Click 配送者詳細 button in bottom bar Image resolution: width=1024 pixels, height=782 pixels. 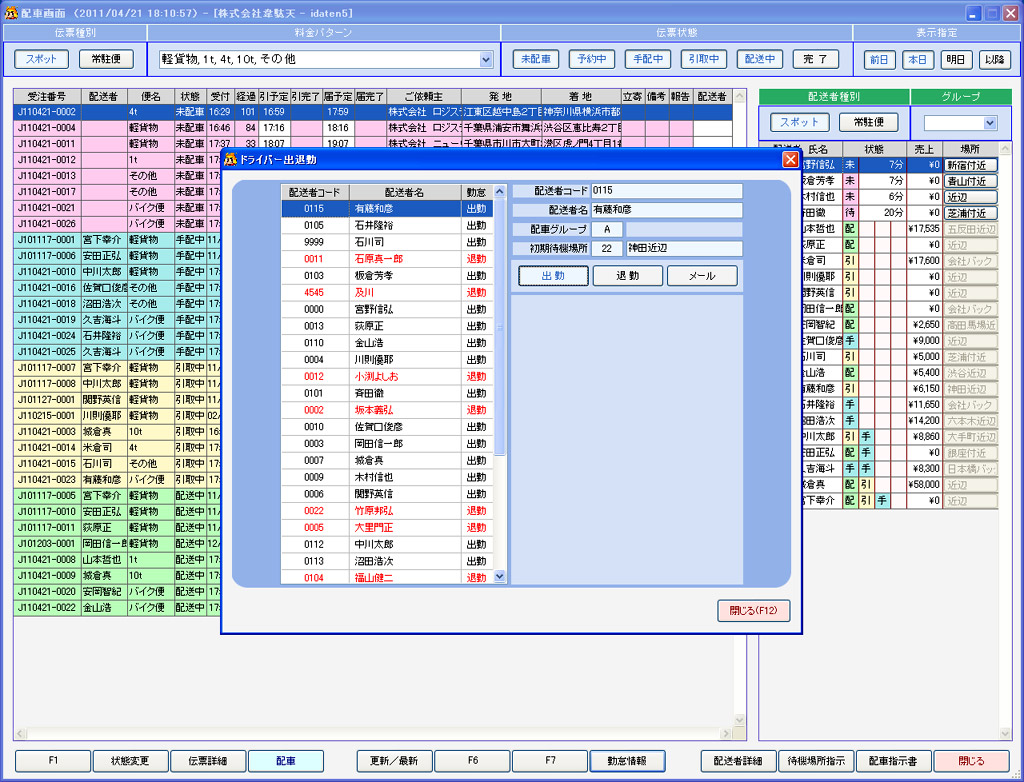738,761
